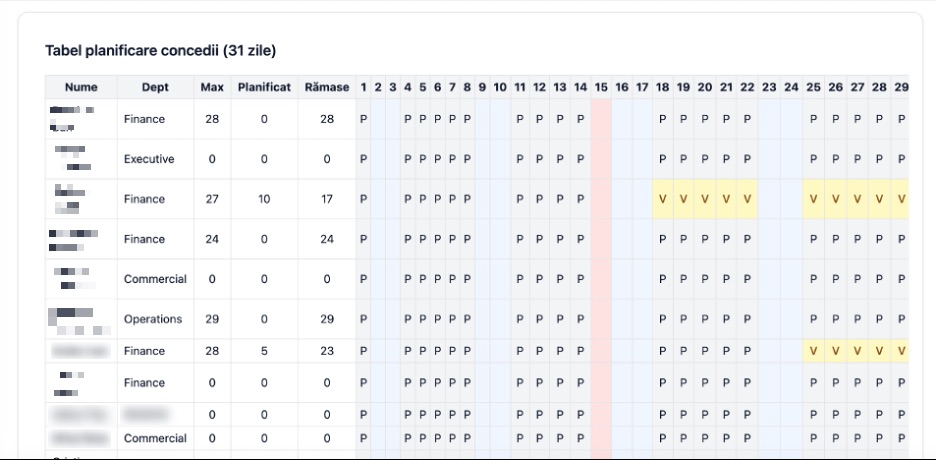This screenshot has height=460, width=936.
Task: Select the yellow V cell under day 18
Action: [x=662, y=199]
